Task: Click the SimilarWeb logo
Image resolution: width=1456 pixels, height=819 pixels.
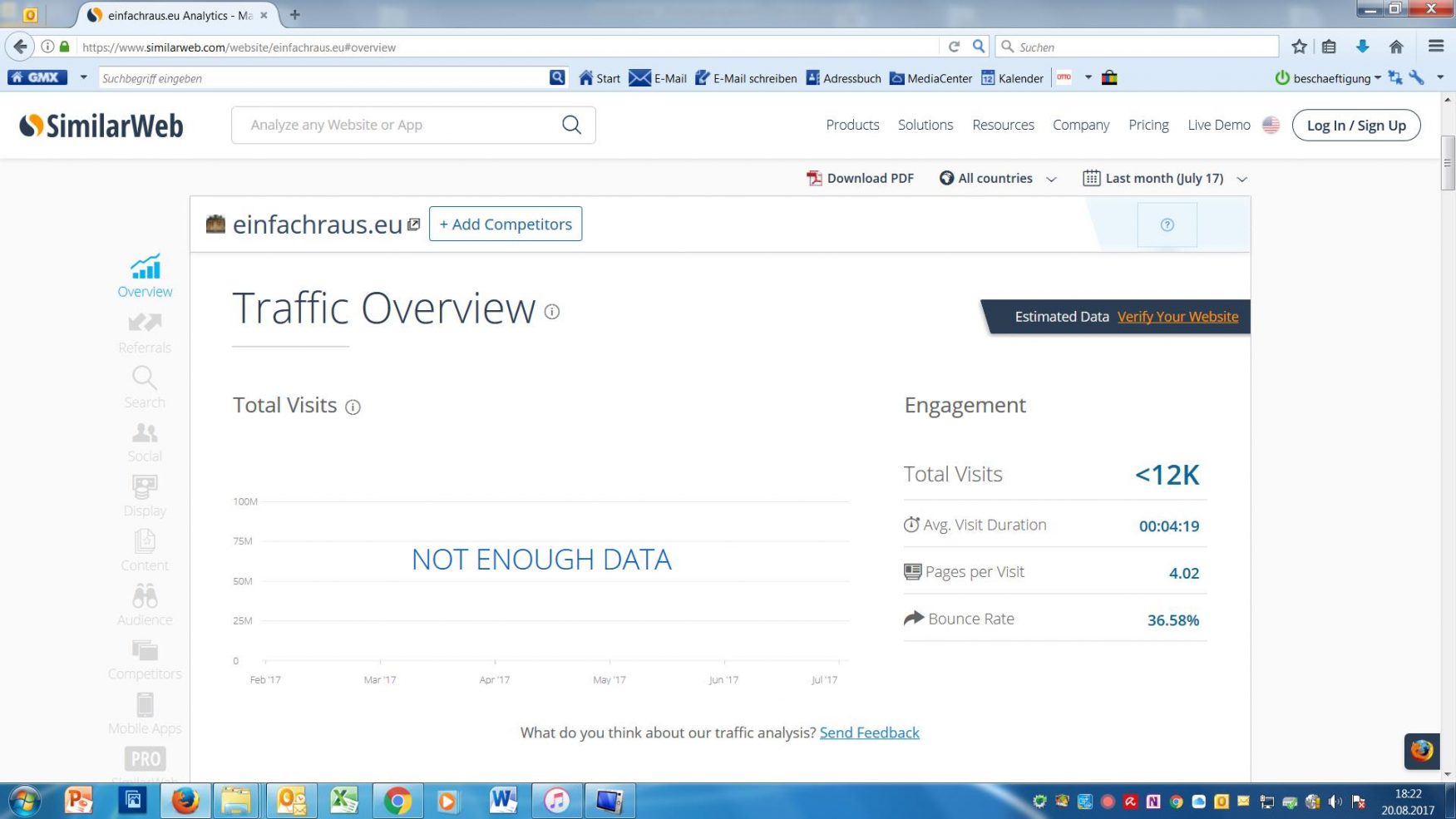Action: point(101,126)
